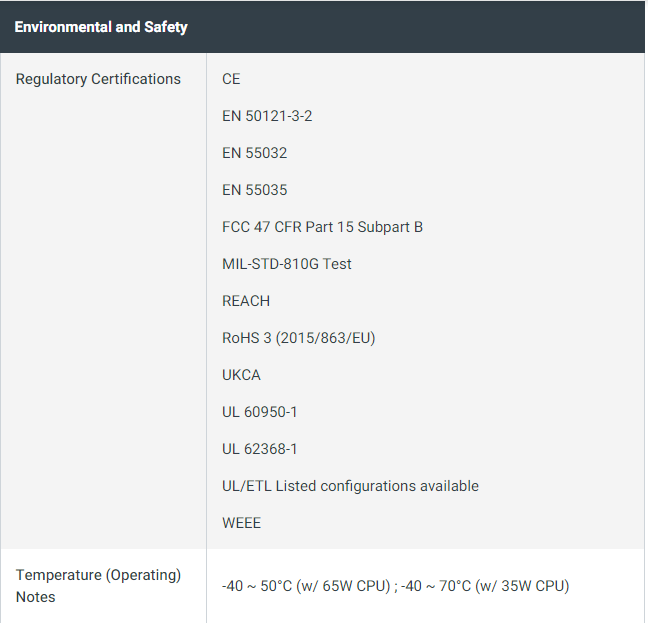648x623 pixels.
Task: Click the -40 ~ 70°C 35W CPU value
Action: click(x=485, y=586)
